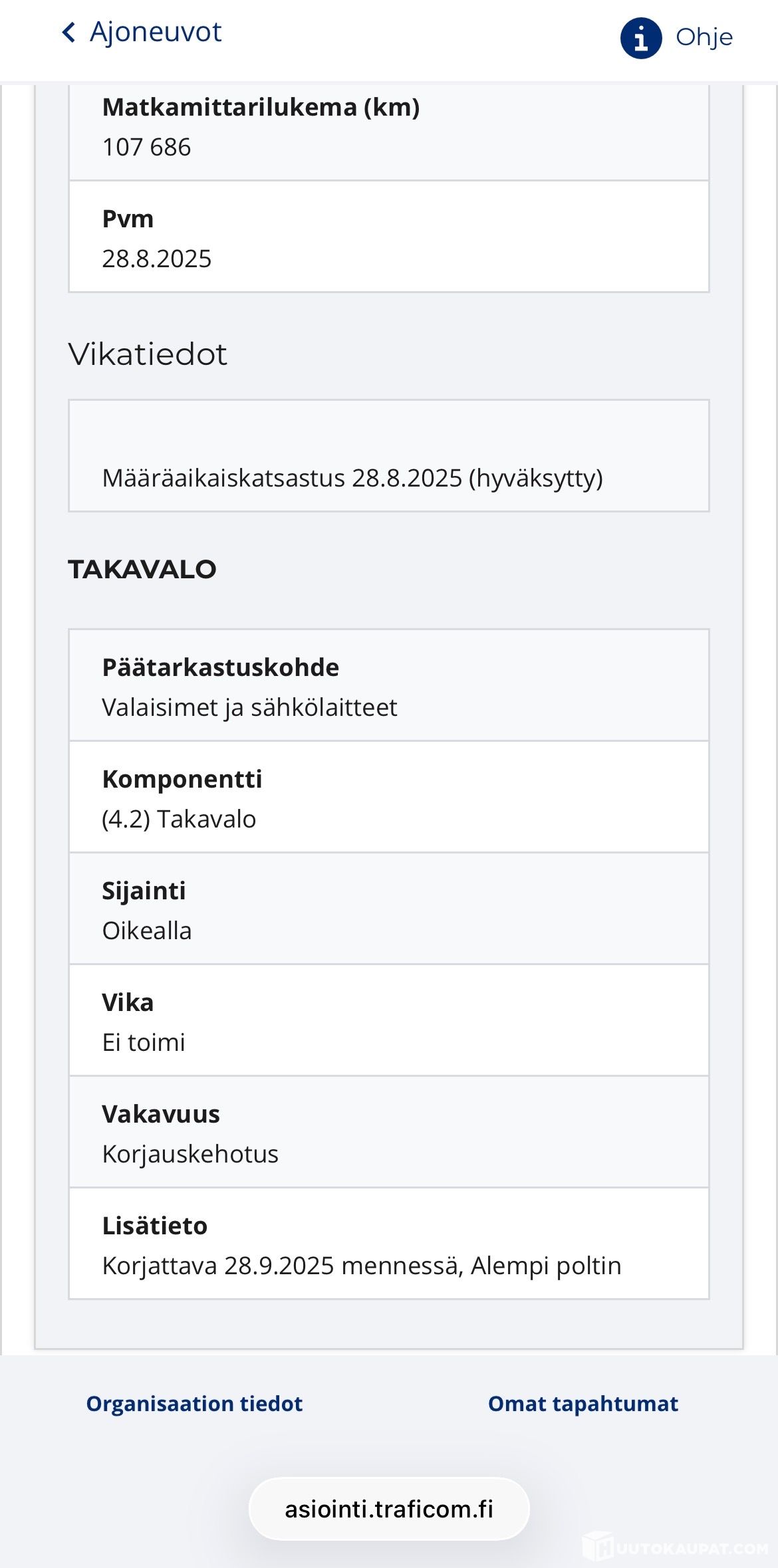Screen dimensions: 778x1568
Task: Click the Lisätieto repair deadline text
Action: [x=362, y=1266]
